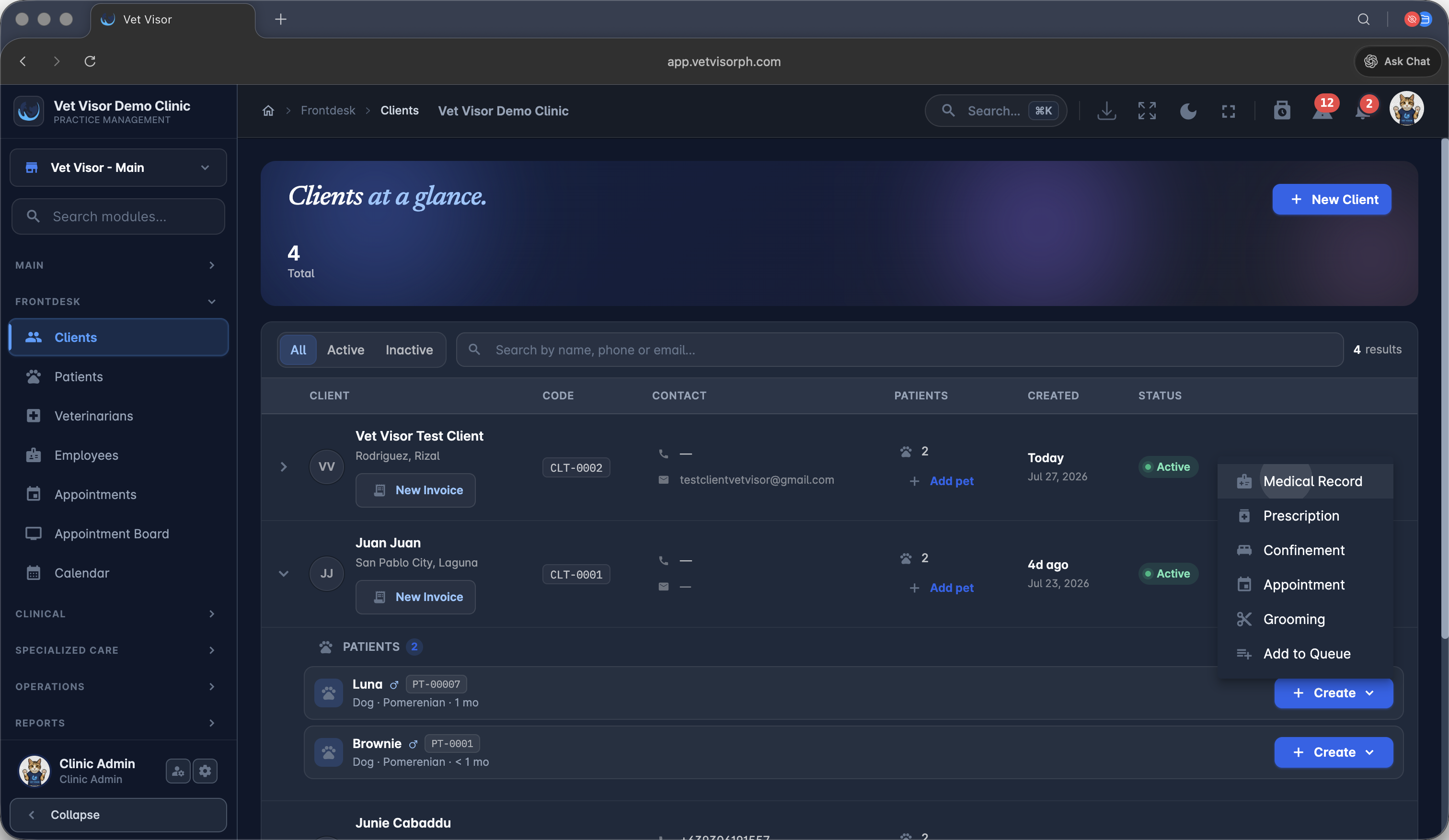The height and width of the screenshot is (840, 1449).
Task: Click New Invoice for Juan Juan
Action: point(415,597)
